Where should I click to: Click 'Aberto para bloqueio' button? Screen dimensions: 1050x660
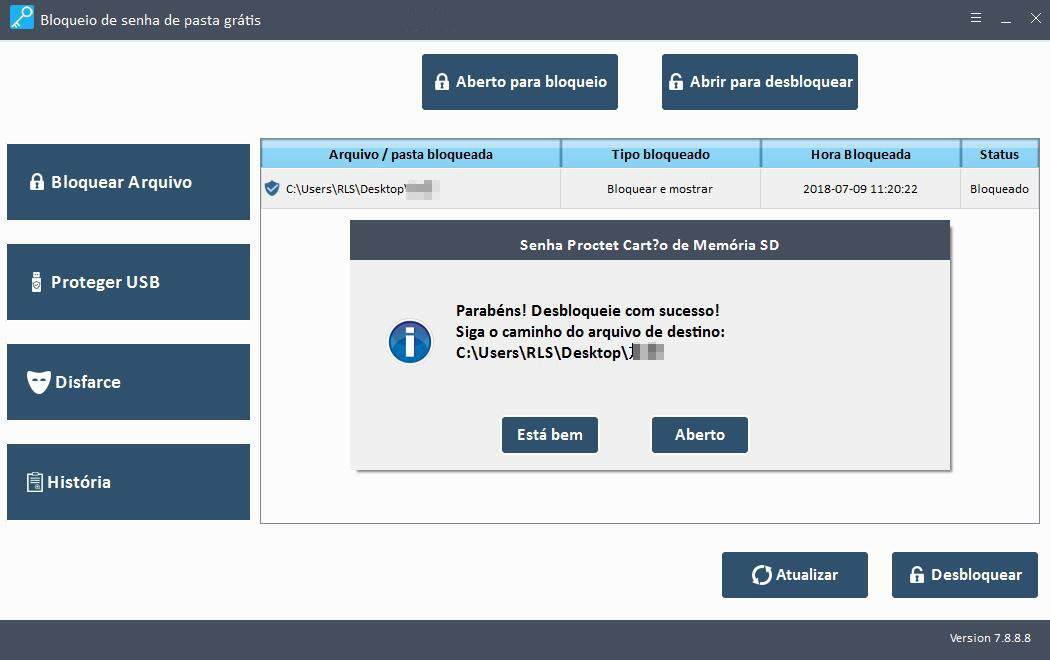click(x=520, y=82)
